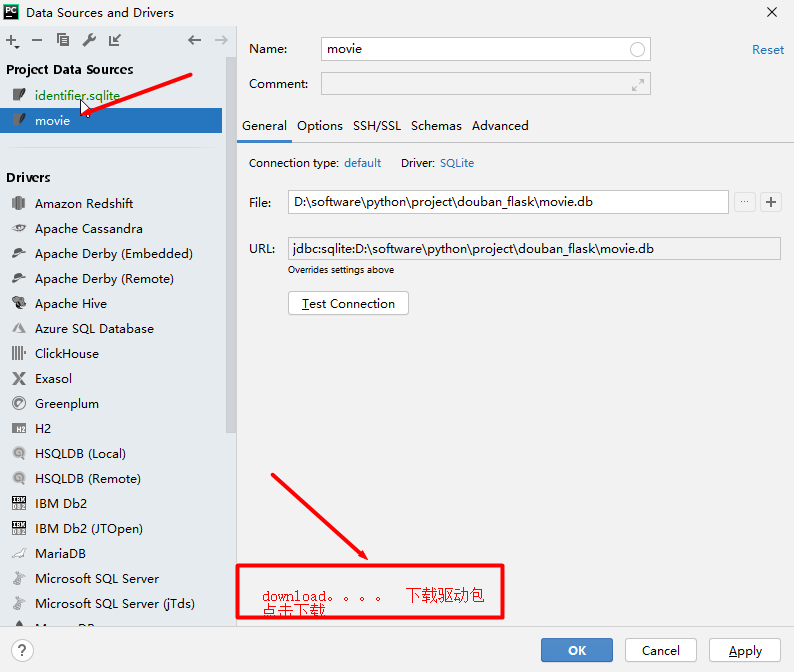This screenshot has width=794, height=672.
Task: Click the Apply button
Action: (x=745, y=650)
